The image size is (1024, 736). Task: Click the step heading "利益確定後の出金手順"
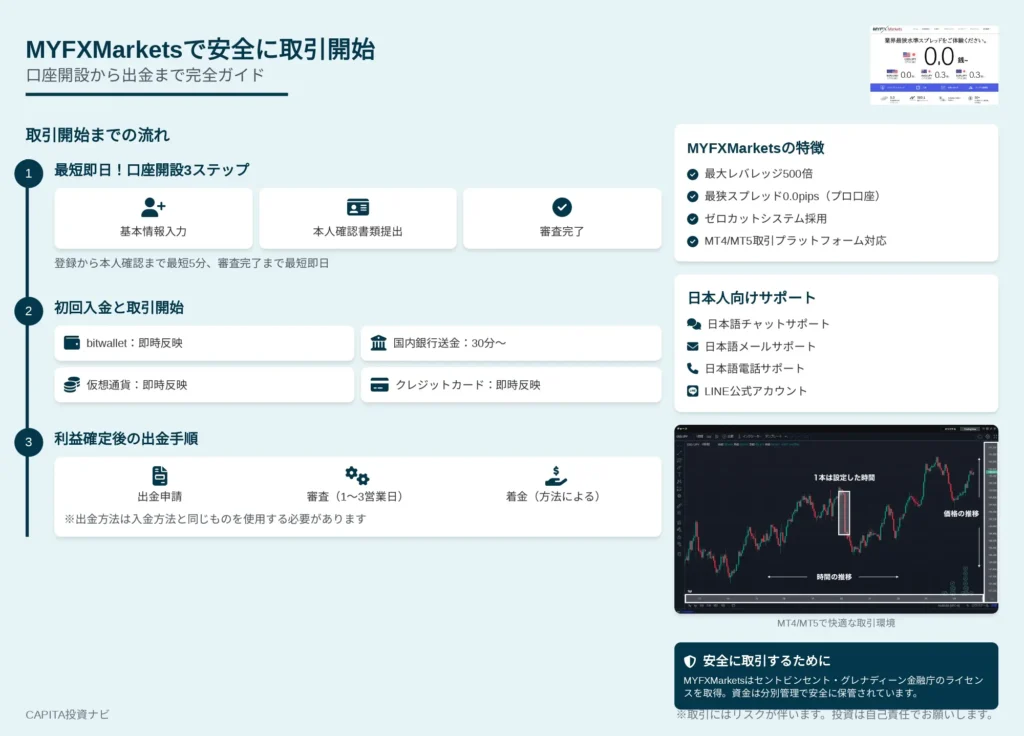(126, 439)
